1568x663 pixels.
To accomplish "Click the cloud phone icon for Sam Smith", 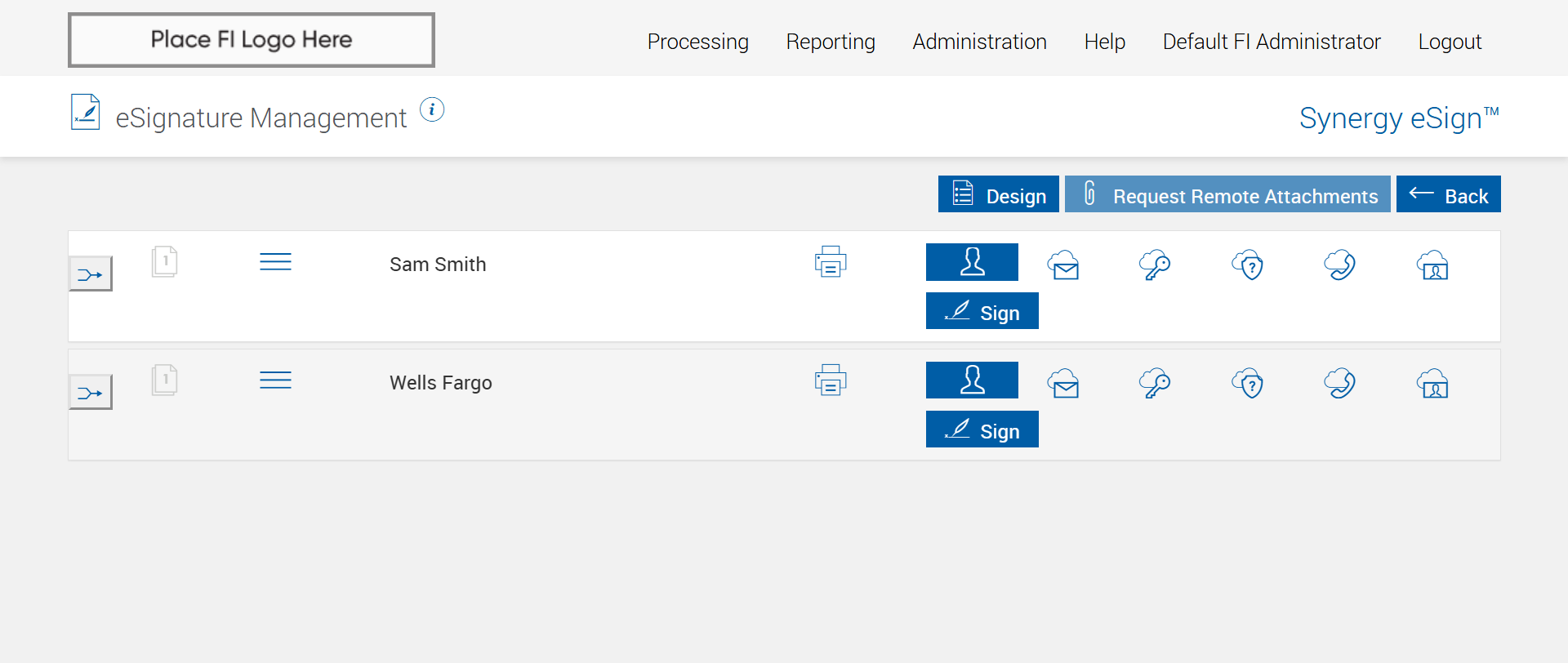I will [1340, 265].
